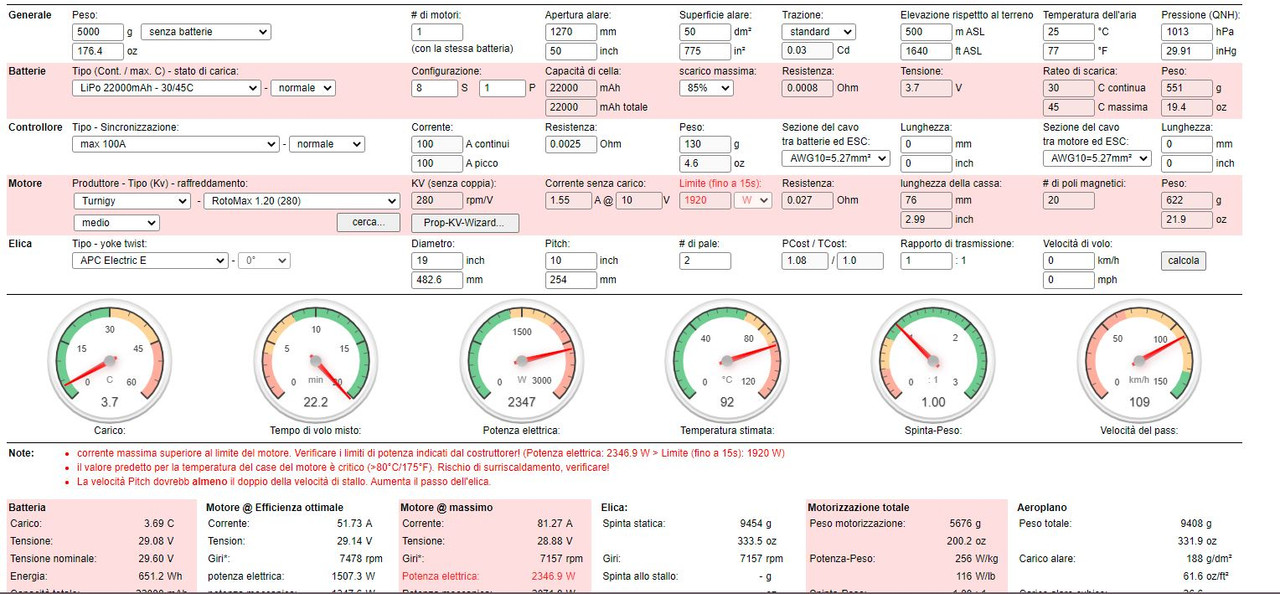The width and height of the screenshot is (1280, 594).
Task: Edit the PCost 1.08 field
Action: pos(804,260)
